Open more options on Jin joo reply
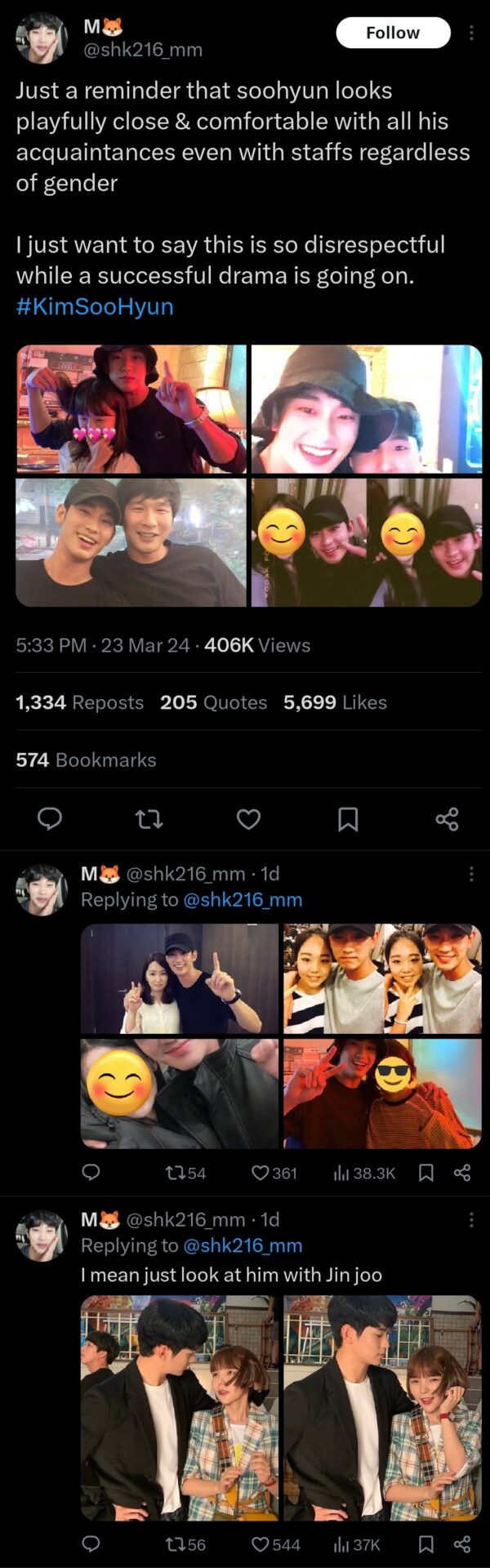The image size is (490, 1568). click(471, 1219)
